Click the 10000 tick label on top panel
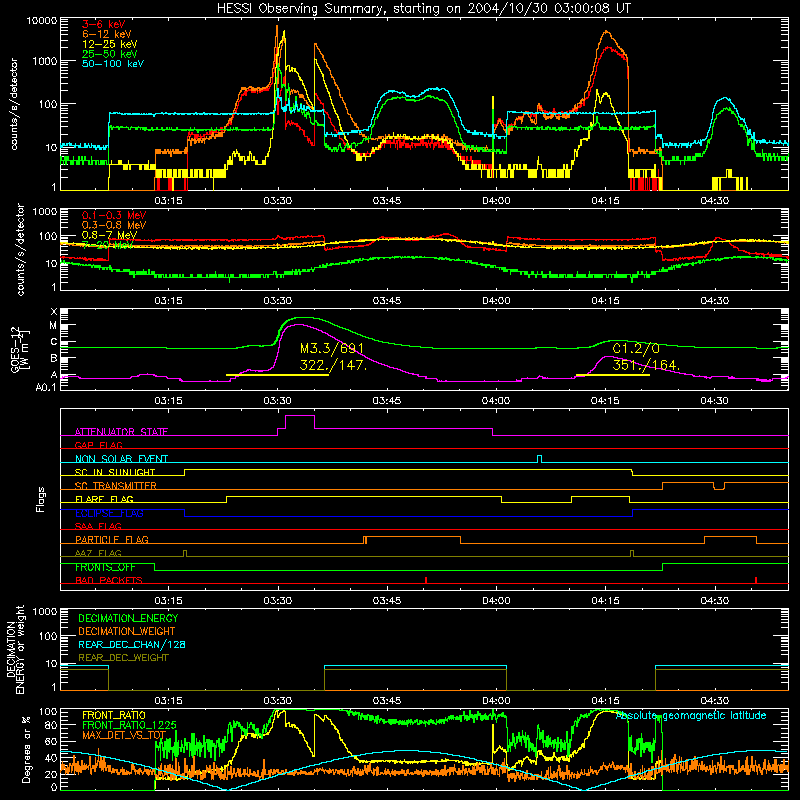The image size is (800, 800). [41, 21]
